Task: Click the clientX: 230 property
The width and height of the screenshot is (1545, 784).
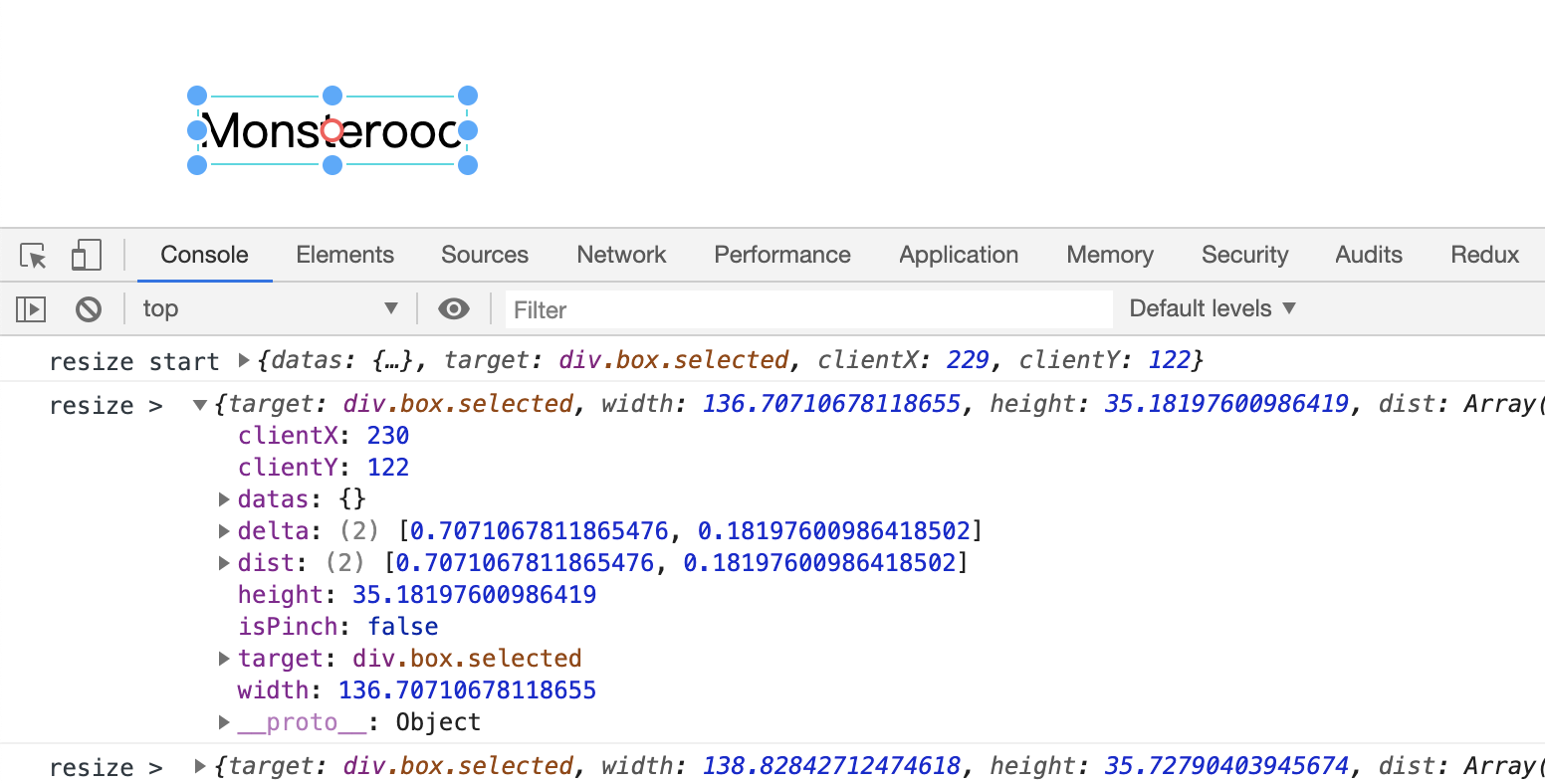Action: click(324, 436)
